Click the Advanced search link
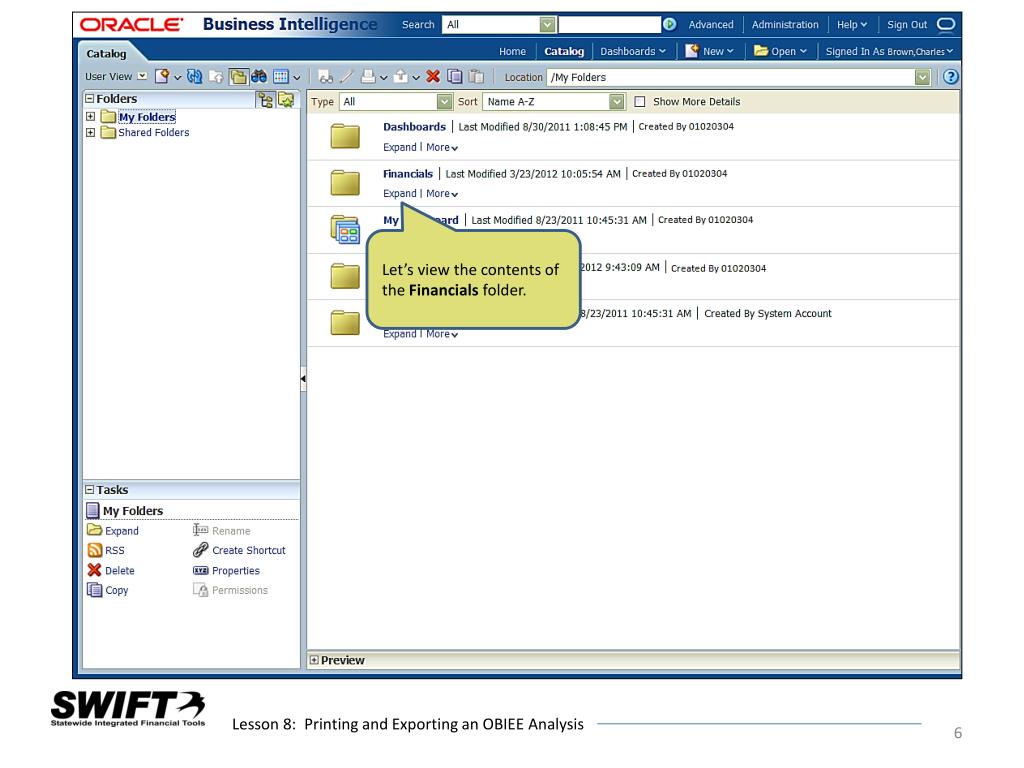Image resolution: width=1024 pixels, height=768 pixels. click(711, 24)
